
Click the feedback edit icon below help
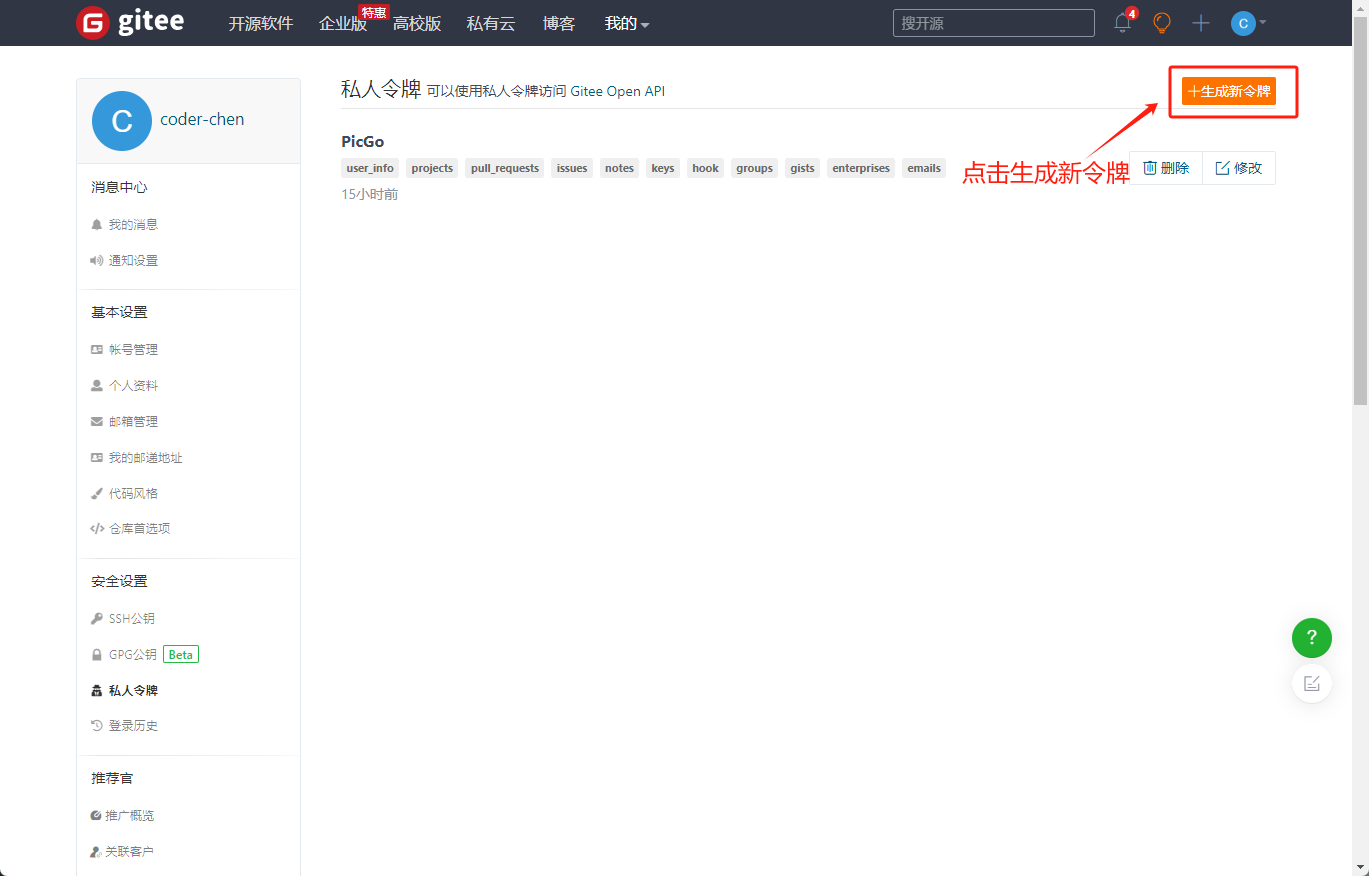click(x=1312, y=684)
